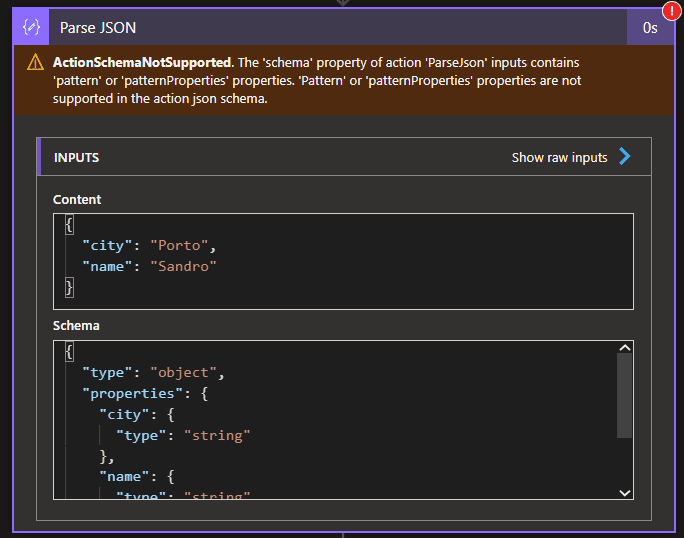
Task: Click the blue chevron beside Show raw inputs
Action: (625, 157)
